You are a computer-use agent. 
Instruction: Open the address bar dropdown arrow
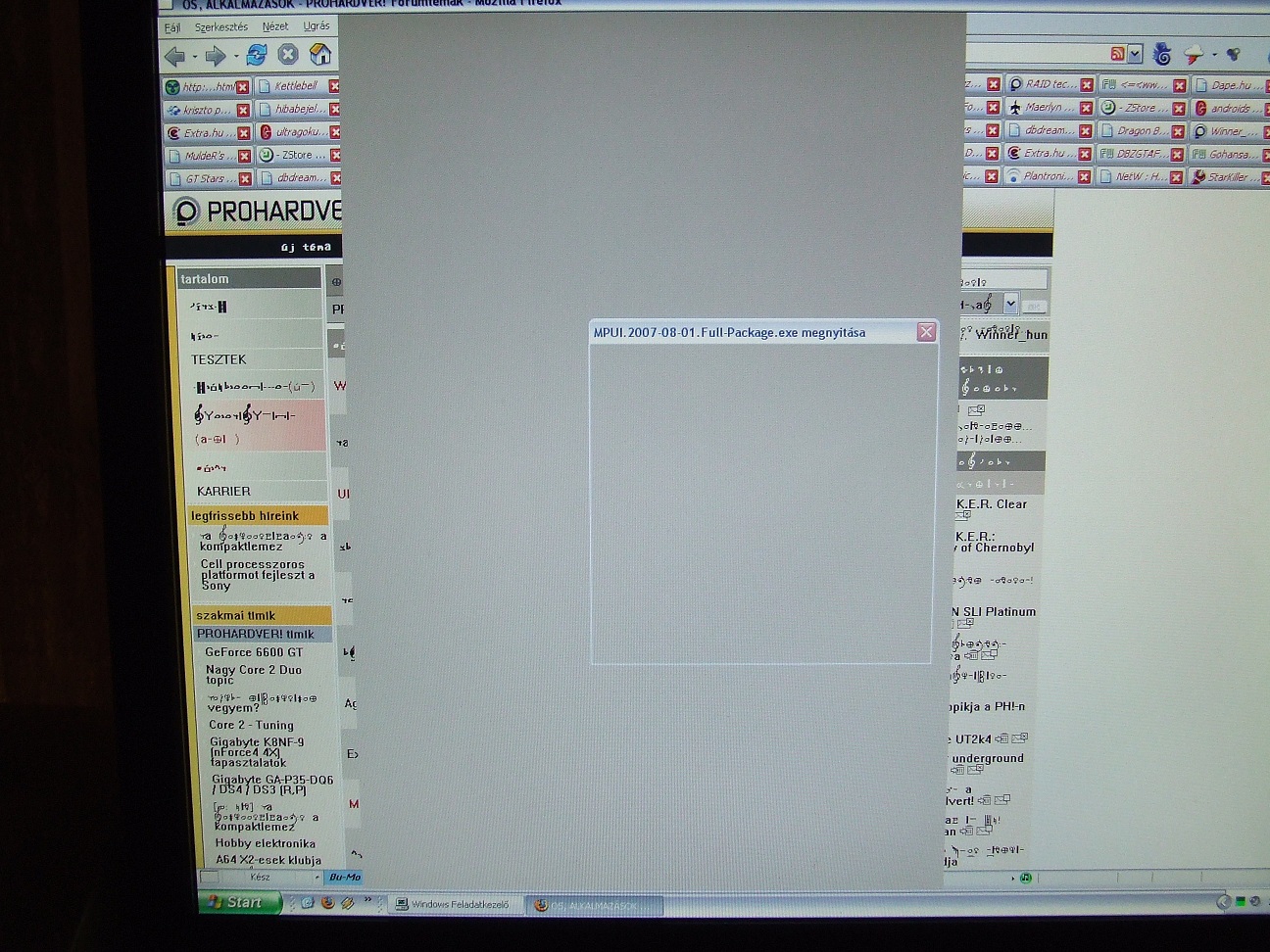1135,55
